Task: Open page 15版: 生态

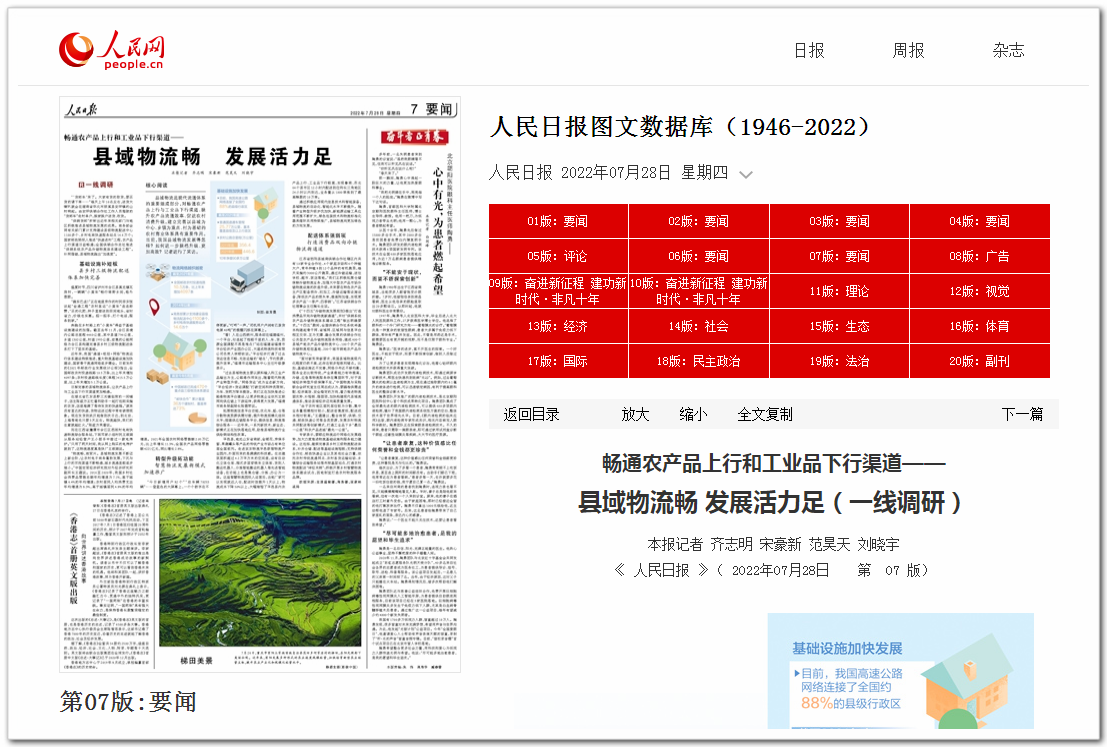Action: [x=839, y=326]
